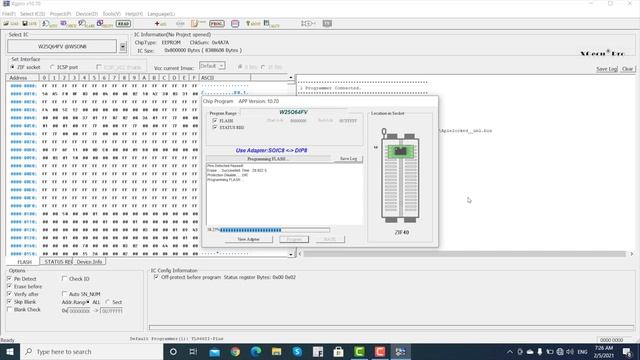Select ZIF socket radio button
Viewport: 640px width, 360px height.
coord(12,67)
